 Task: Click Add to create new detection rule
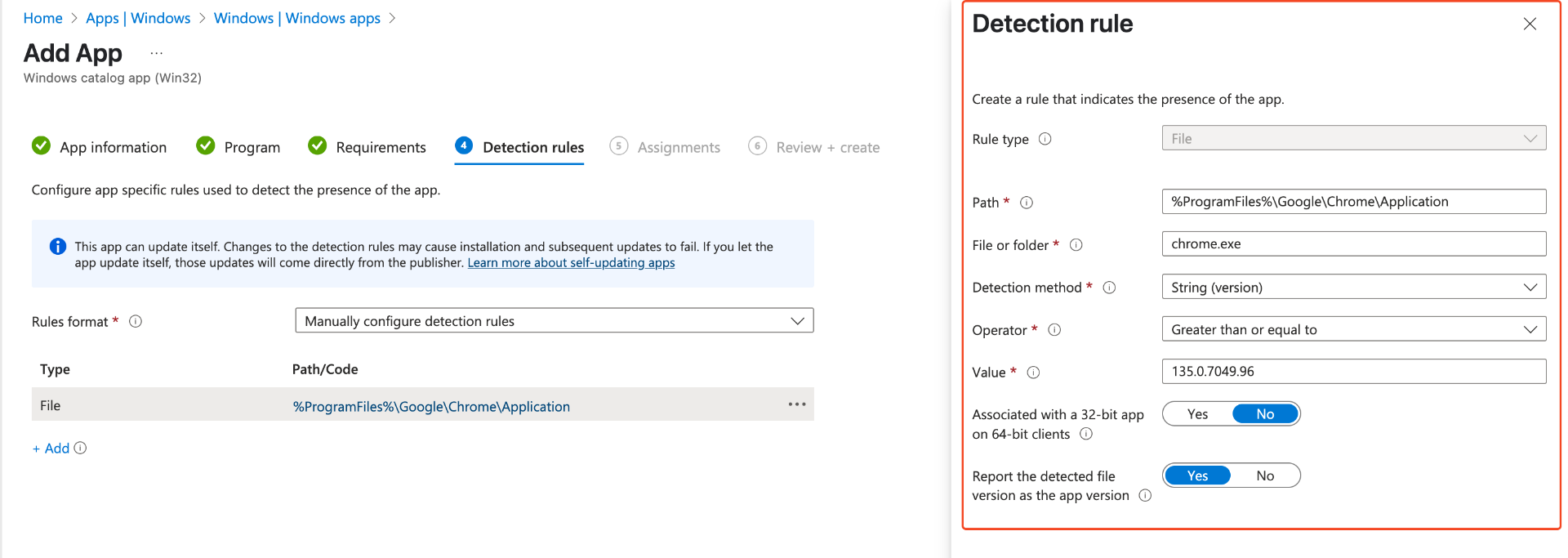tap(51, 449)
